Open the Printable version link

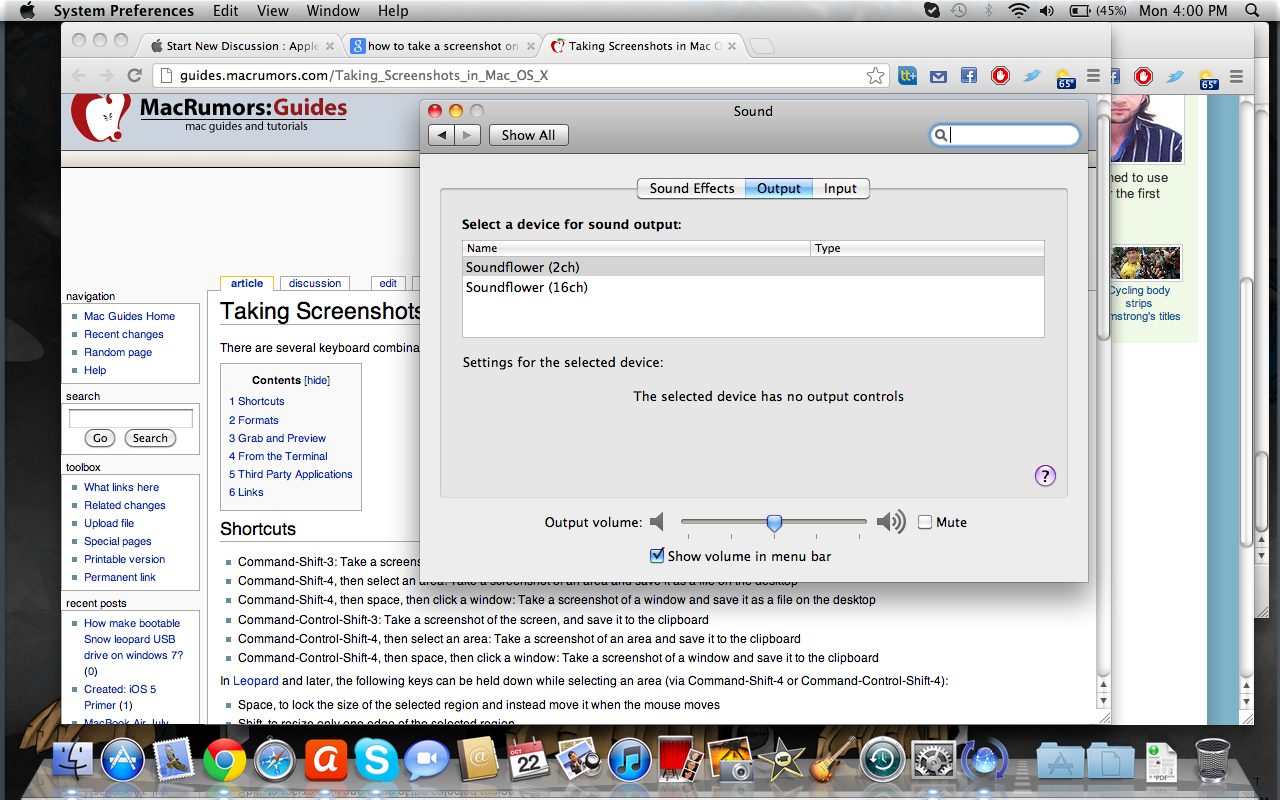tap(125, 560)
